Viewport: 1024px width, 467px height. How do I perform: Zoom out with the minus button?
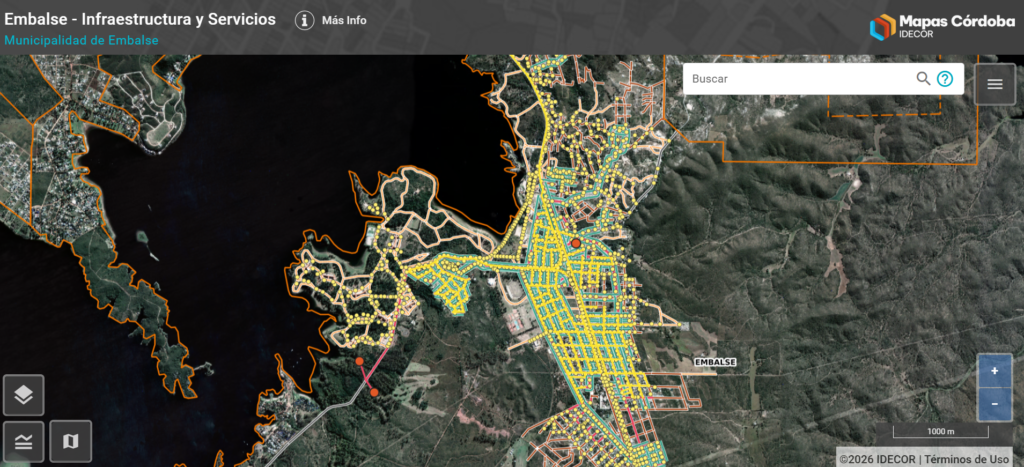(994, 403)
